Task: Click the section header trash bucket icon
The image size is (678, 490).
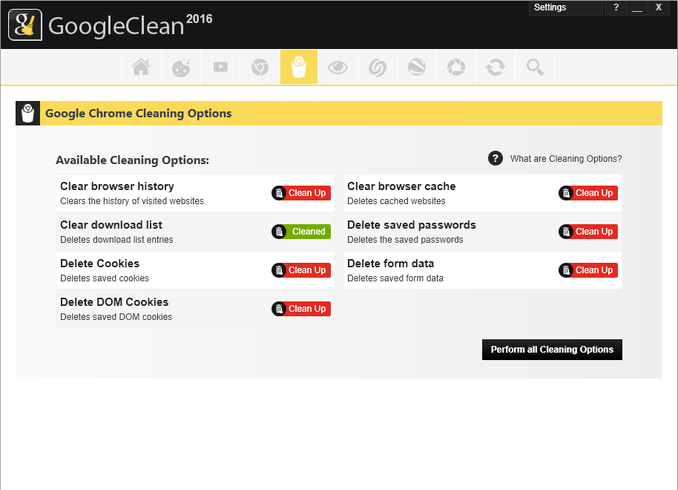Action: coord(28,113)
